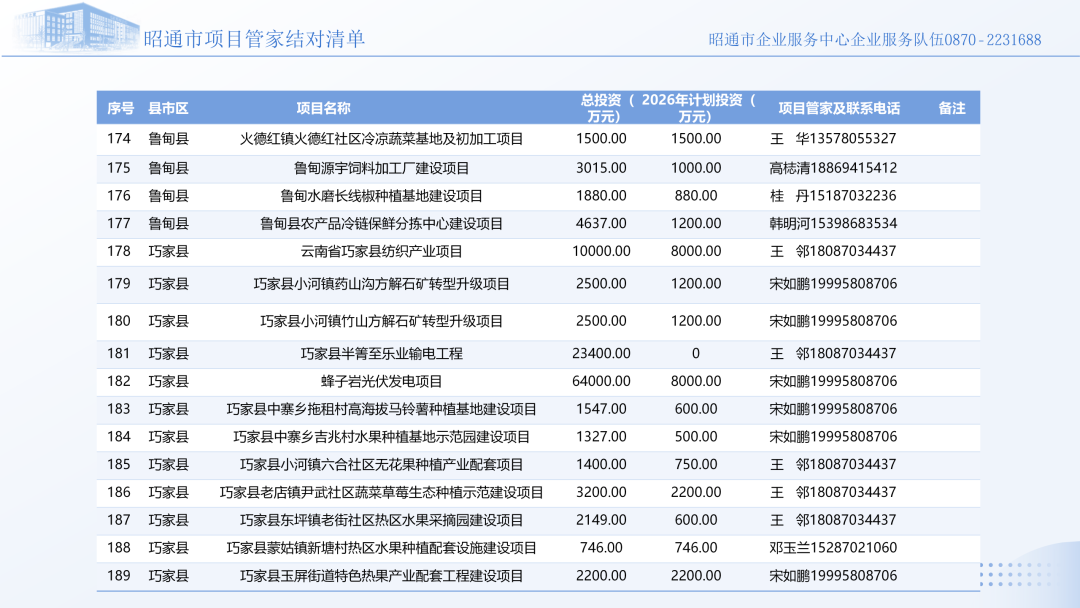Image resolution: width=1080 pixels, height=608 pixels.
Task: Click contact 韩明河15398683534
Action: pos(833,224)
